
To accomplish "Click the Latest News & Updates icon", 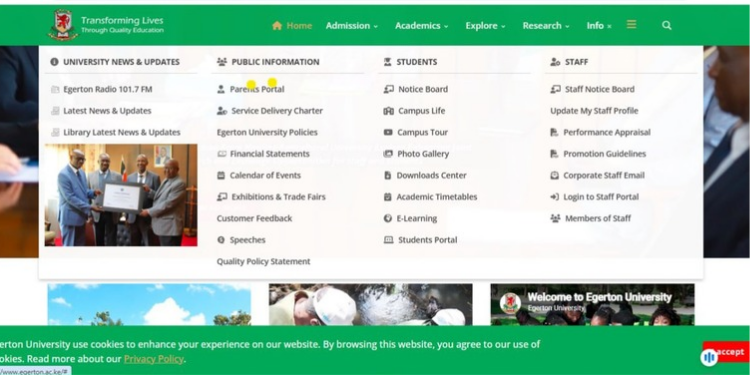I will pos(55,111).
